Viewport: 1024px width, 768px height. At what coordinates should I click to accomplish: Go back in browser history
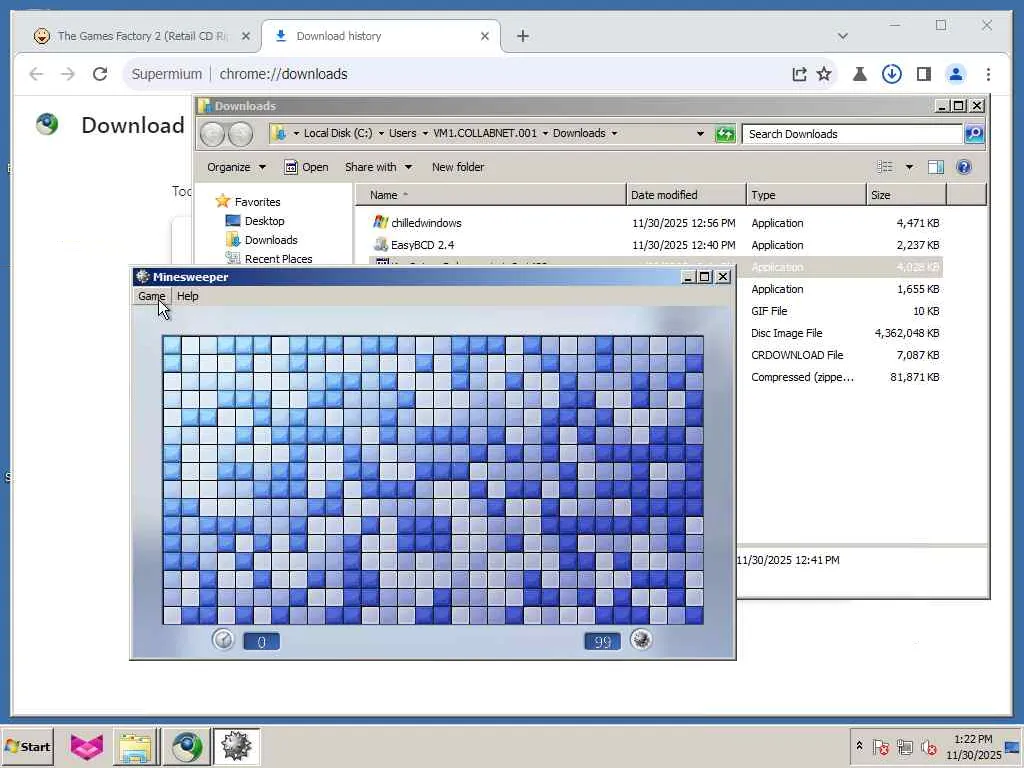pos(36,74)
